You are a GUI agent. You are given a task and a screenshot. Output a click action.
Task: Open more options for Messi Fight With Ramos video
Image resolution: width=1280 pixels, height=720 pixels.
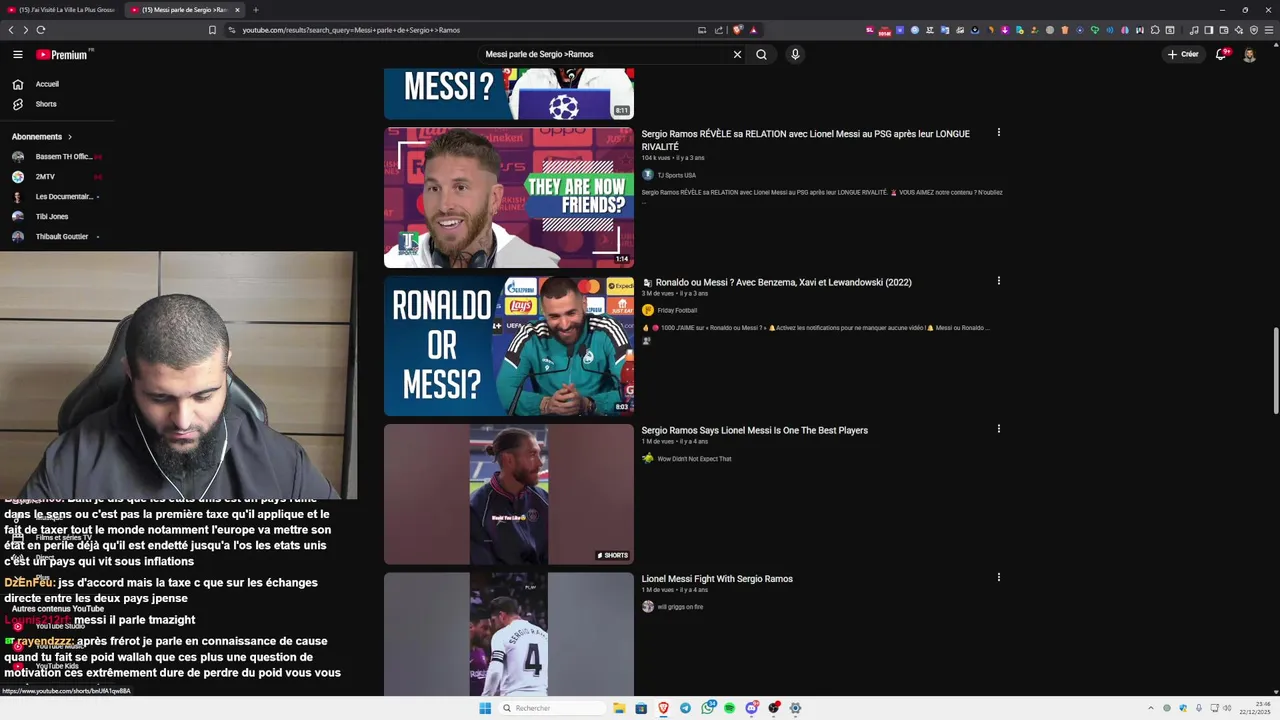998,577
